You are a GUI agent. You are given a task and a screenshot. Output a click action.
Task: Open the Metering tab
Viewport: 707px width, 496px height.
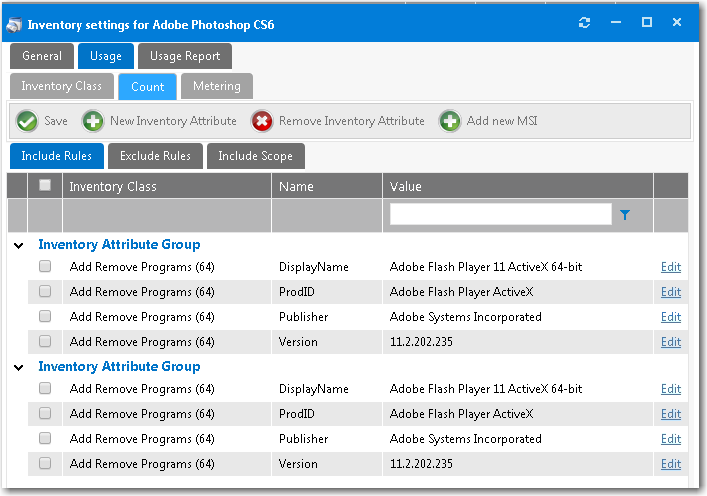coord(216,86)
